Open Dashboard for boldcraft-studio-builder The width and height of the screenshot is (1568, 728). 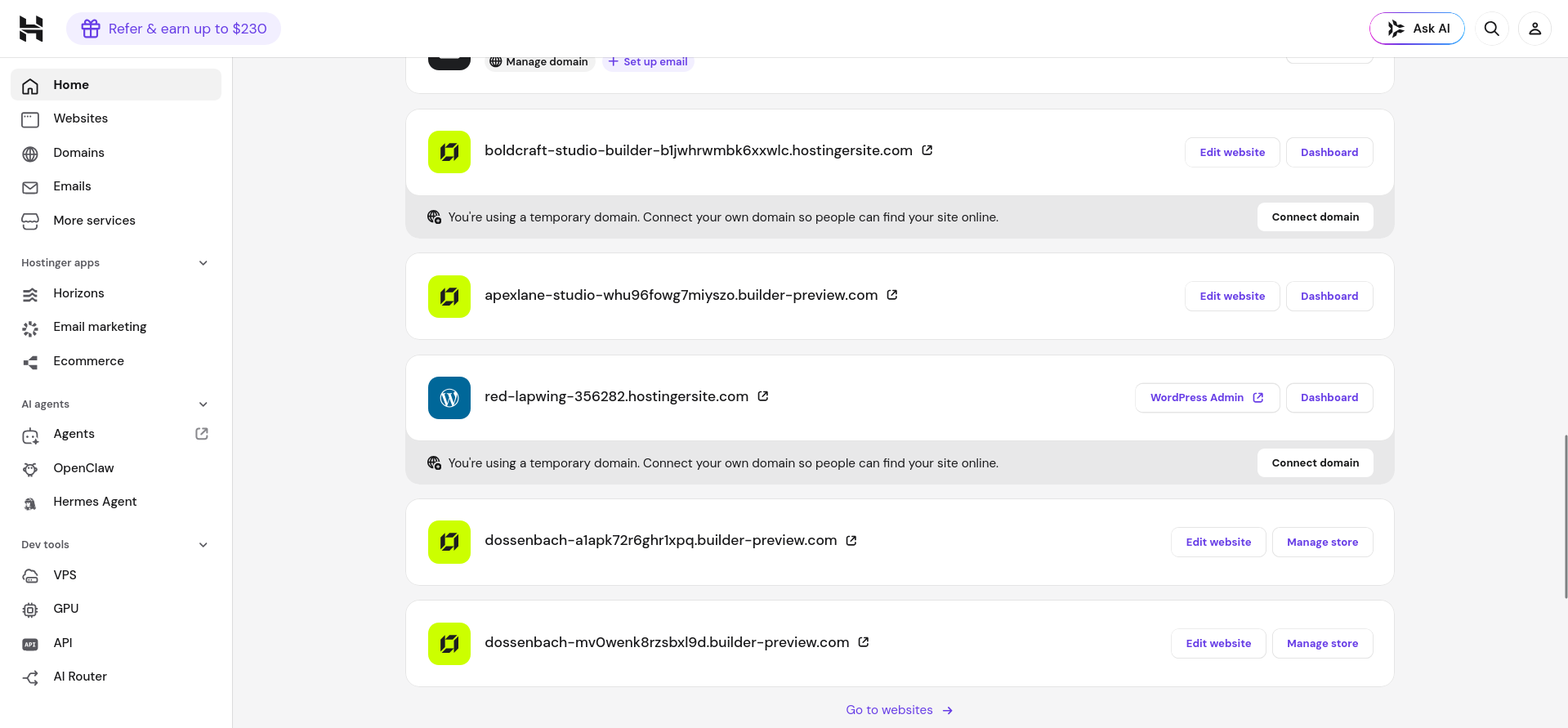[x=1329, y=152]
